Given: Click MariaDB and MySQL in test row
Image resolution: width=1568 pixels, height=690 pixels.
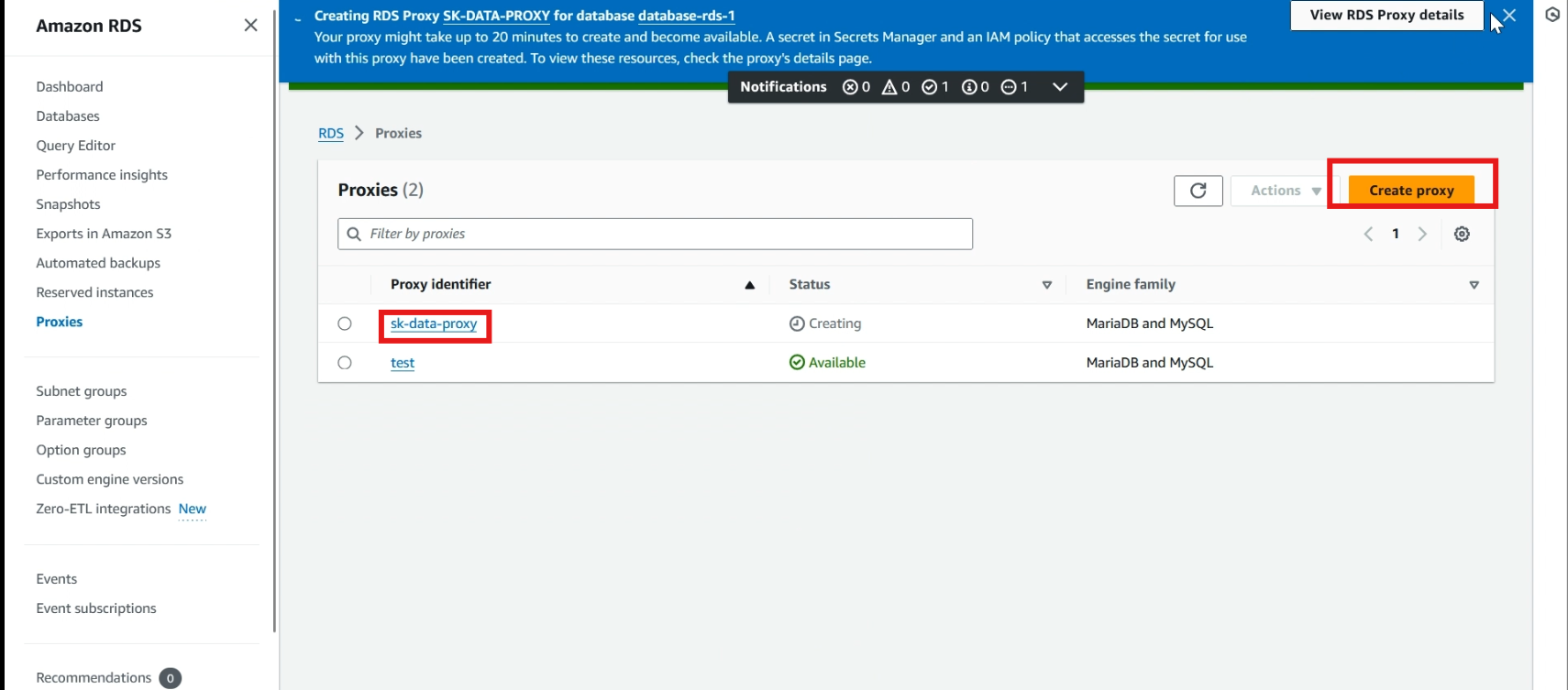Looking at the screenshot, I should tap(1150, 363).
